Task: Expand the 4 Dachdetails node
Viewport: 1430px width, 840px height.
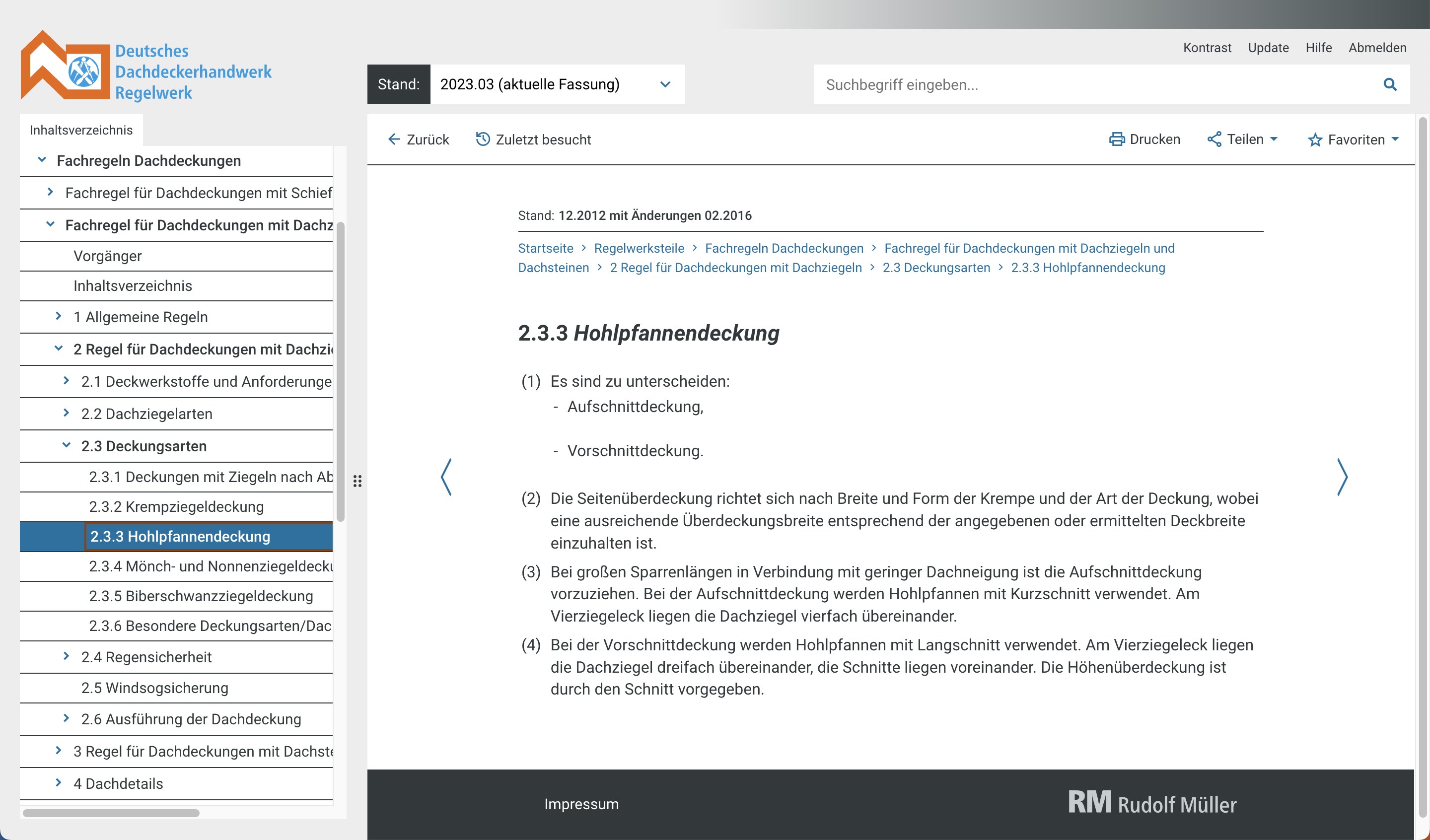Action: click(x=59, y=783)
